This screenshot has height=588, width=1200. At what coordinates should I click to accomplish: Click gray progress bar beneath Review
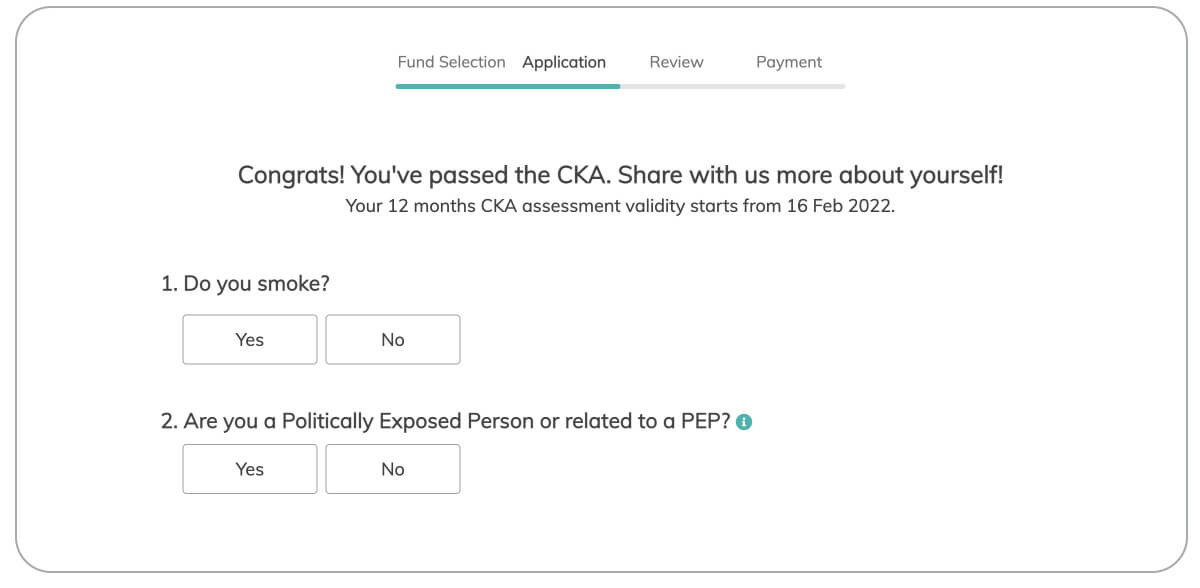click(x=676, y=86)
